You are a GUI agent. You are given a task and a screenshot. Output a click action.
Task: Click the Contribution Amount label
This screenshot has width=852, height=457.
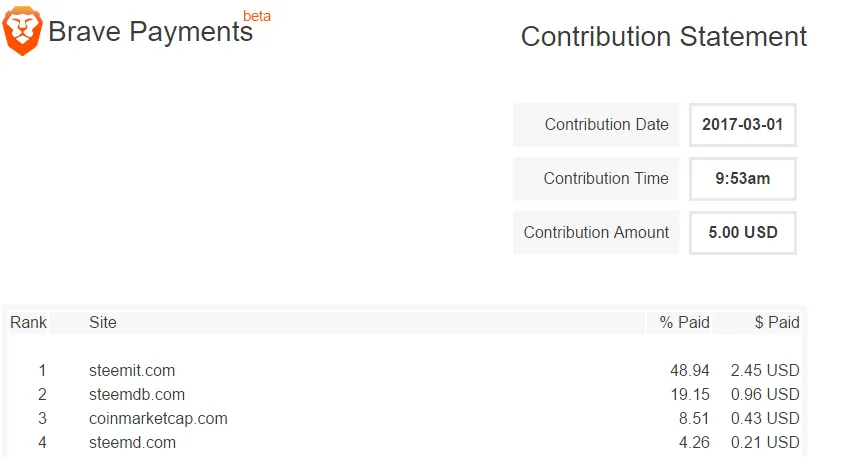[596, 233]
